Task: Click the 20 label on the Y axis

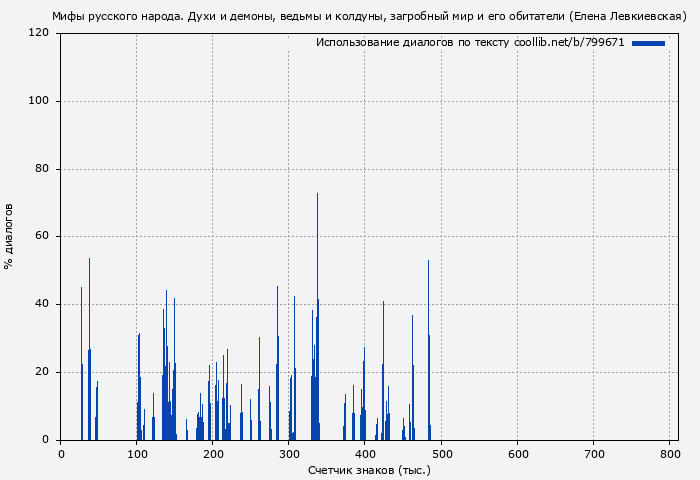Action: 43,372
